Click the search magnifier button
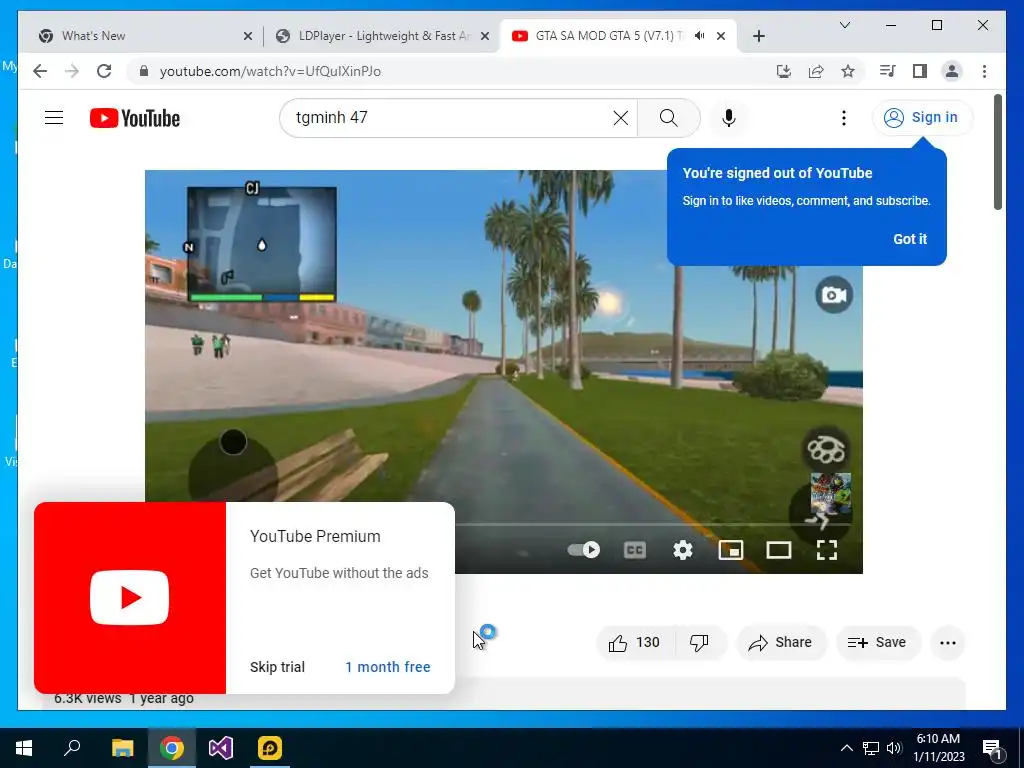The width and height of the screenshot is (1024, 768). coord(668,118)
